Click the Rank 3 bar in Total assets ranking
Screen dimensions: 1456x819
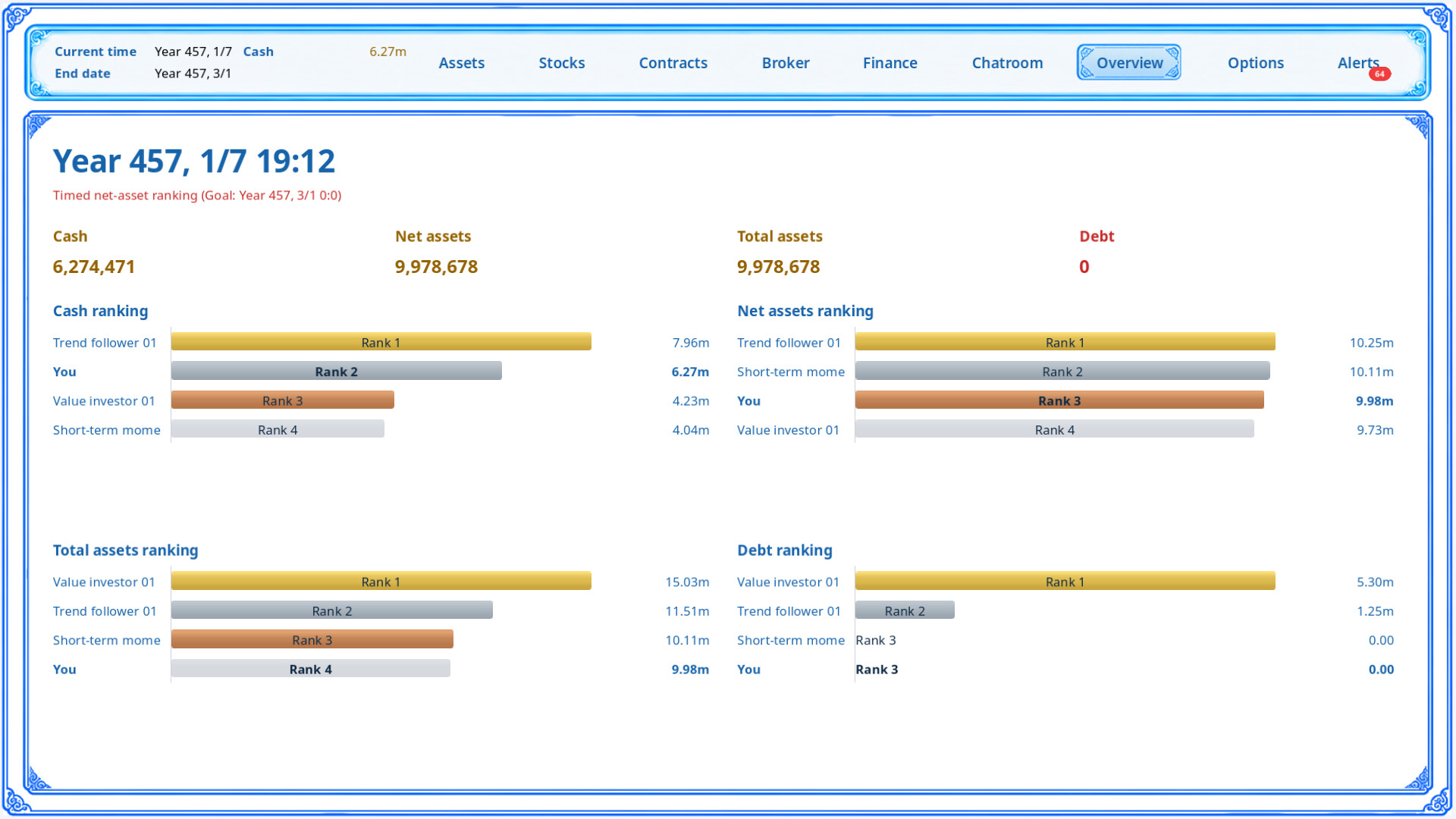point(312,639)
